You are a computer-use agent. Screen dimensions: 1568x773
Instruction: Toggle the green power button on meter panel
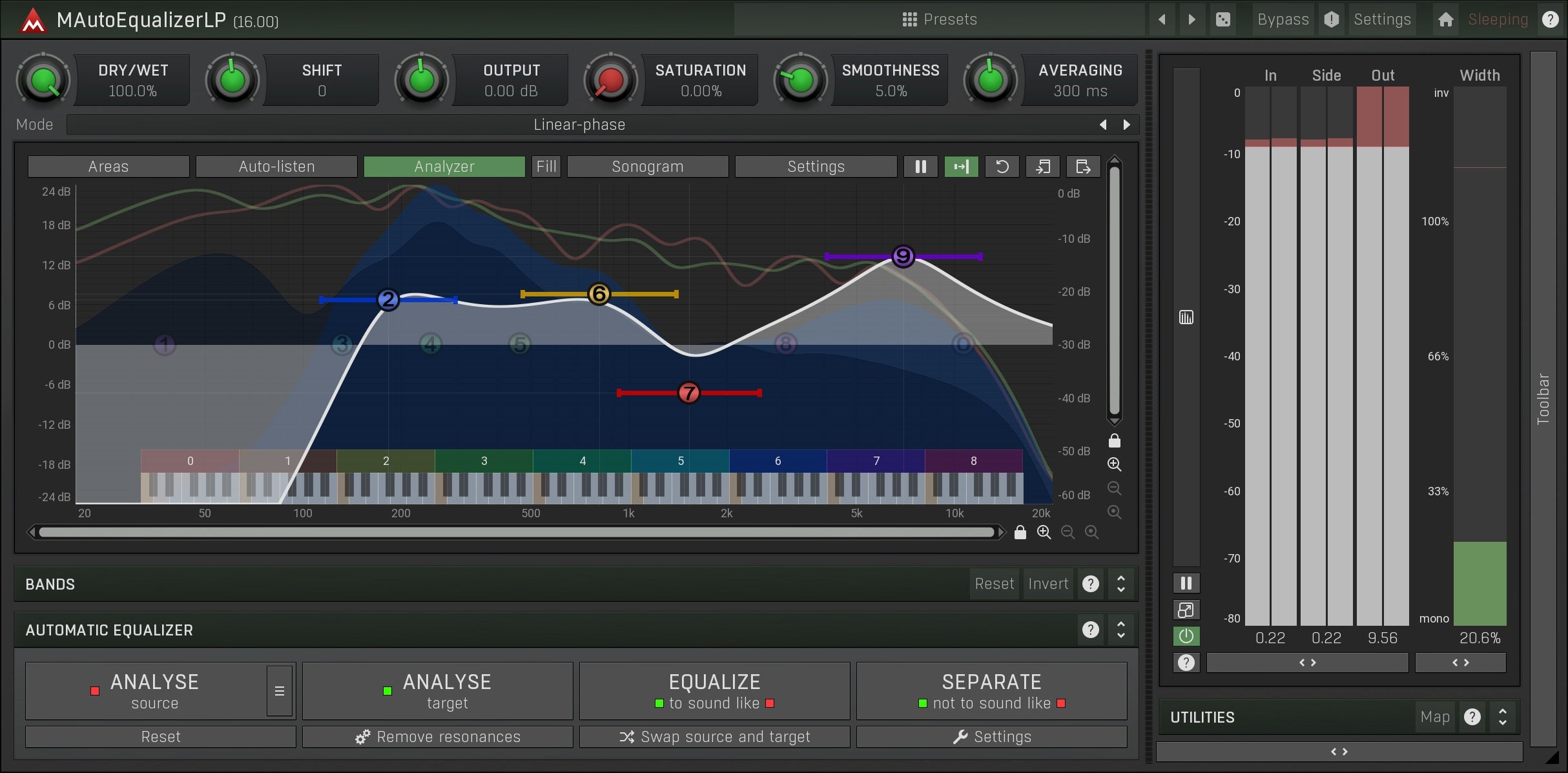(x=1186, y=636)
